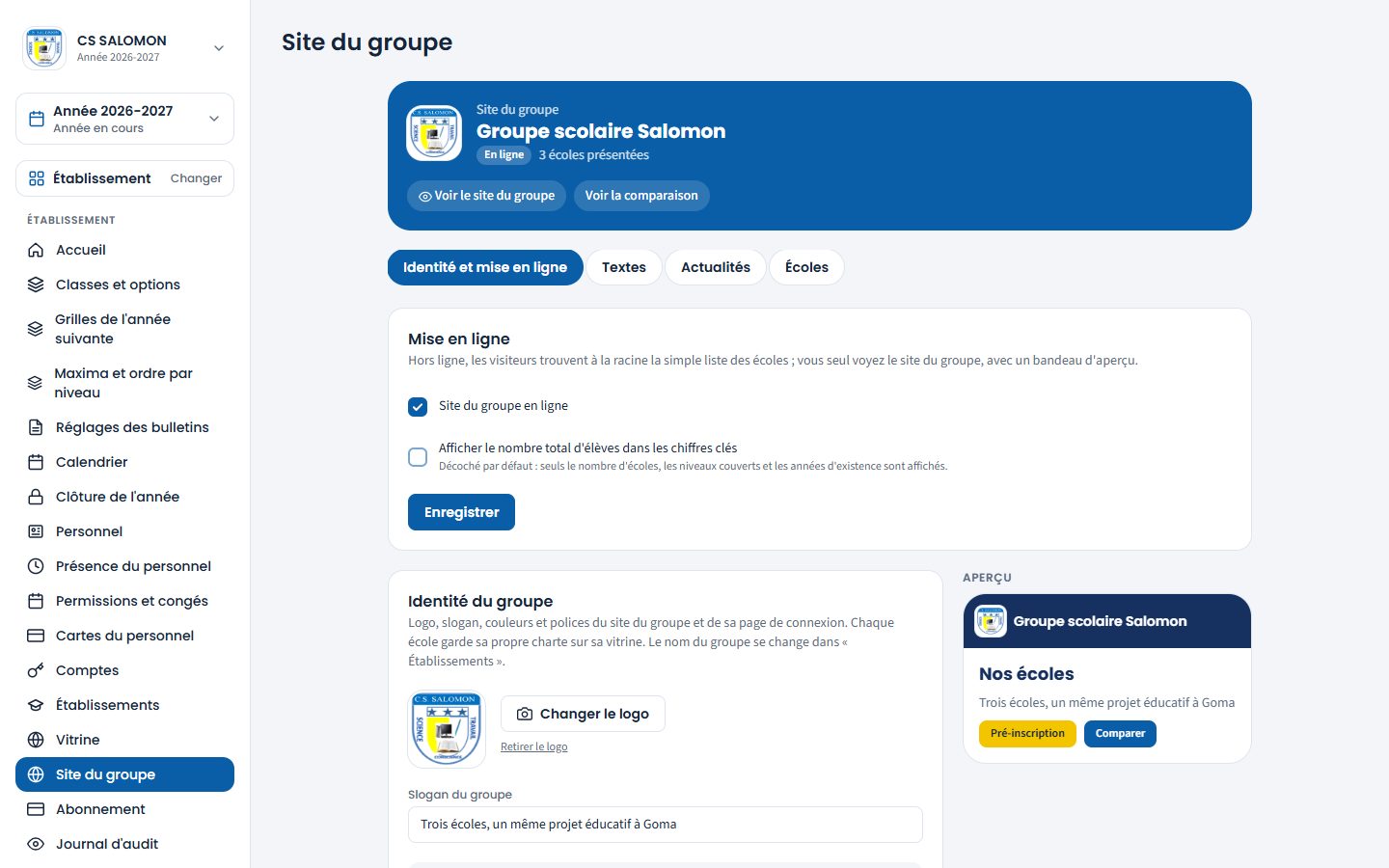This screenshot has height=868, width=1389.
Task: Uncheck Site du groupe en ligne
Action: (418, 407)
